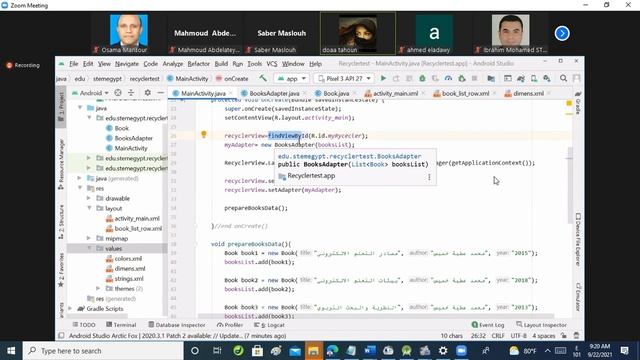Open the Refactor menu
640x360 pixels.
point(198,64)
